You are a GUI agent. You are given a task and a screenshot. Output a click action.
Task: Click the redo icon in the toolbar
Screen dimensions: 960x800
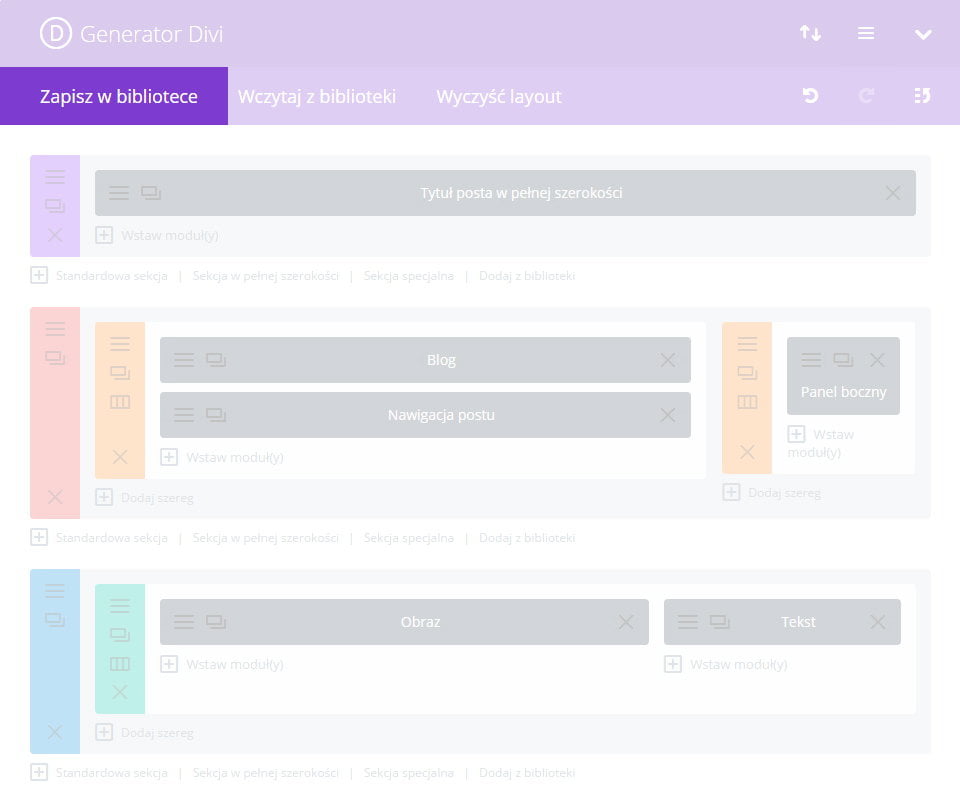point(866,96)
